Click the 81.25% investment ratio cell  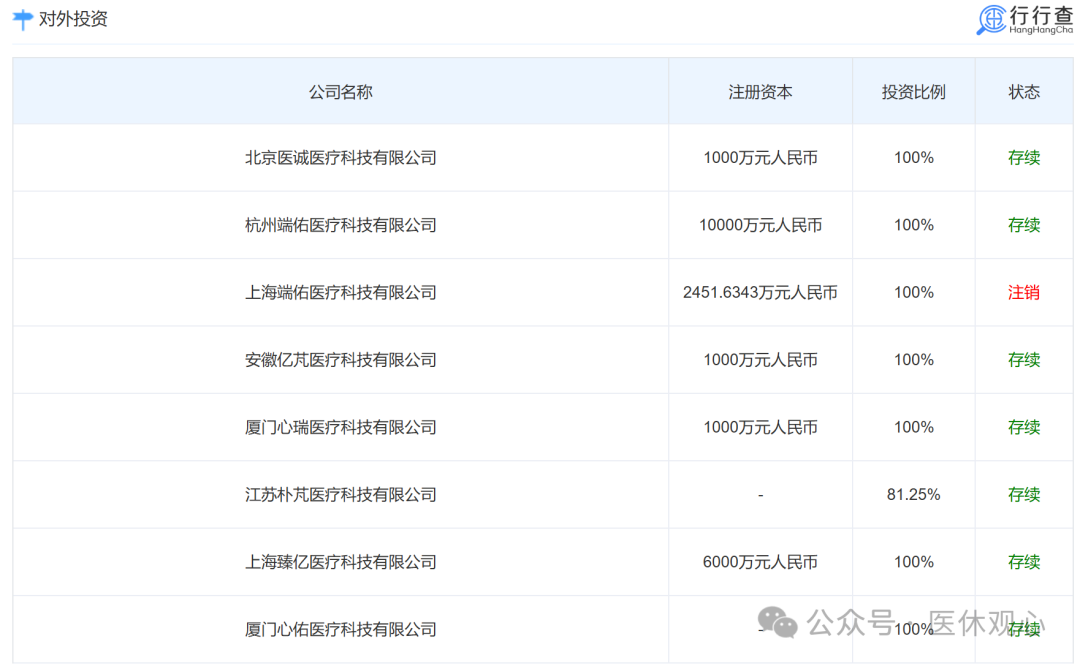pos(913,494)
